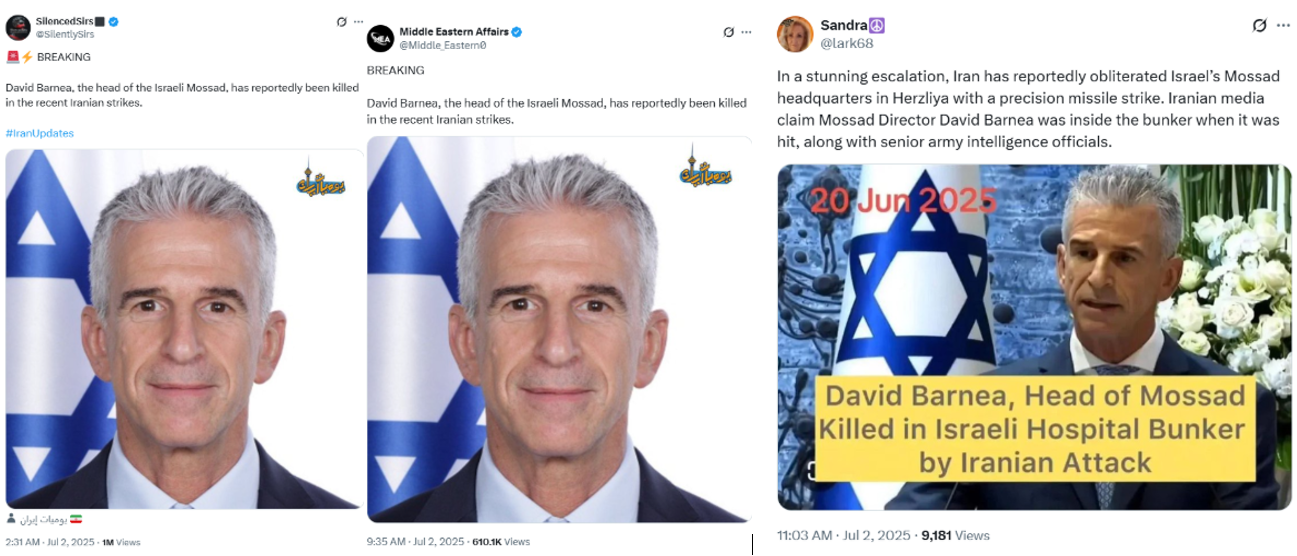
Task: Click Grok icon on Sandra's post
Action: coord(1259,25)
